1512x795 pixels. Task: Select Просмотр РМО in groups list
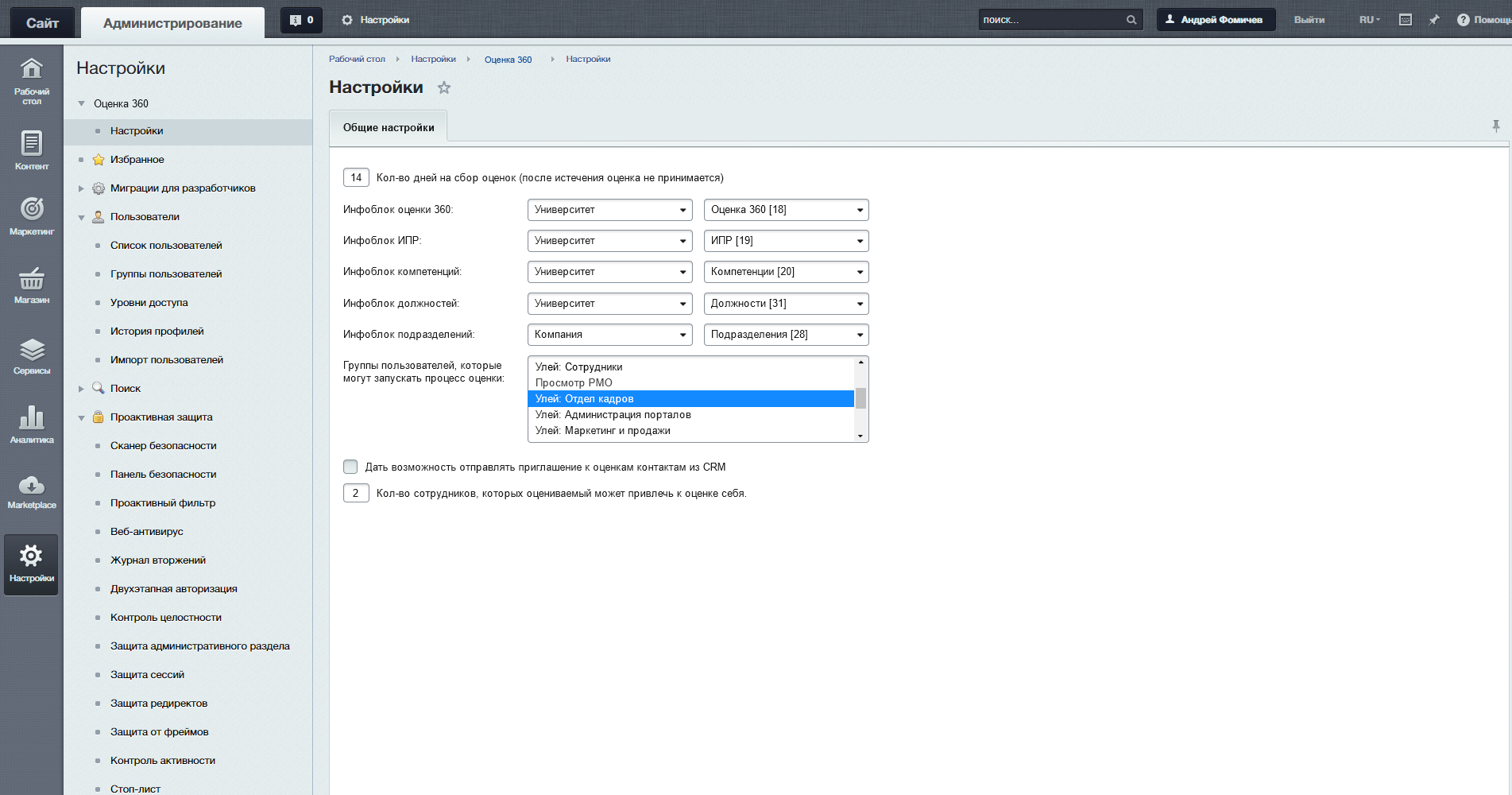coord(690,383)
